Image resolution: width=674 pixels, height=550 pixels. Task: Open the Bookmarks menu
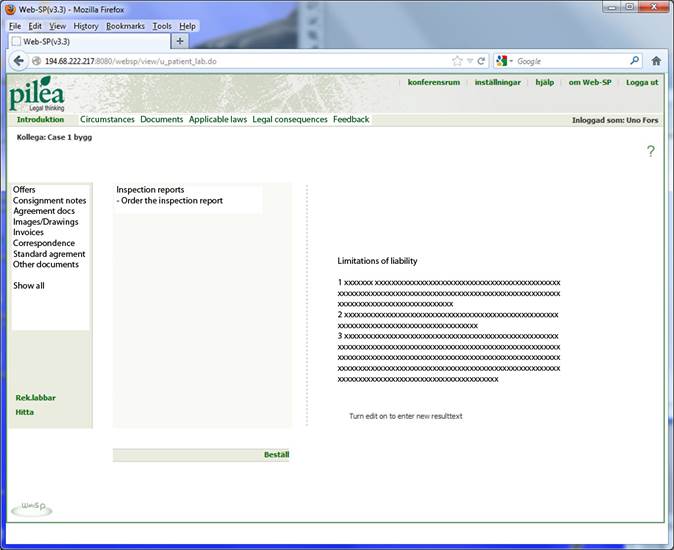125,26
